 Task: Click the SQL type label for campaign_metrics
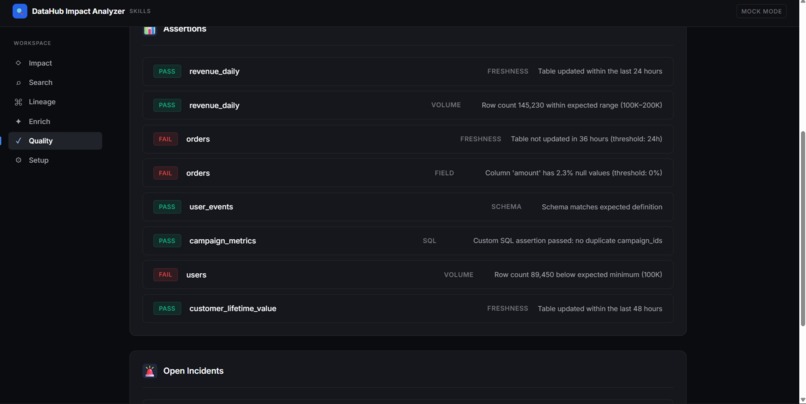tap(429, 241)
